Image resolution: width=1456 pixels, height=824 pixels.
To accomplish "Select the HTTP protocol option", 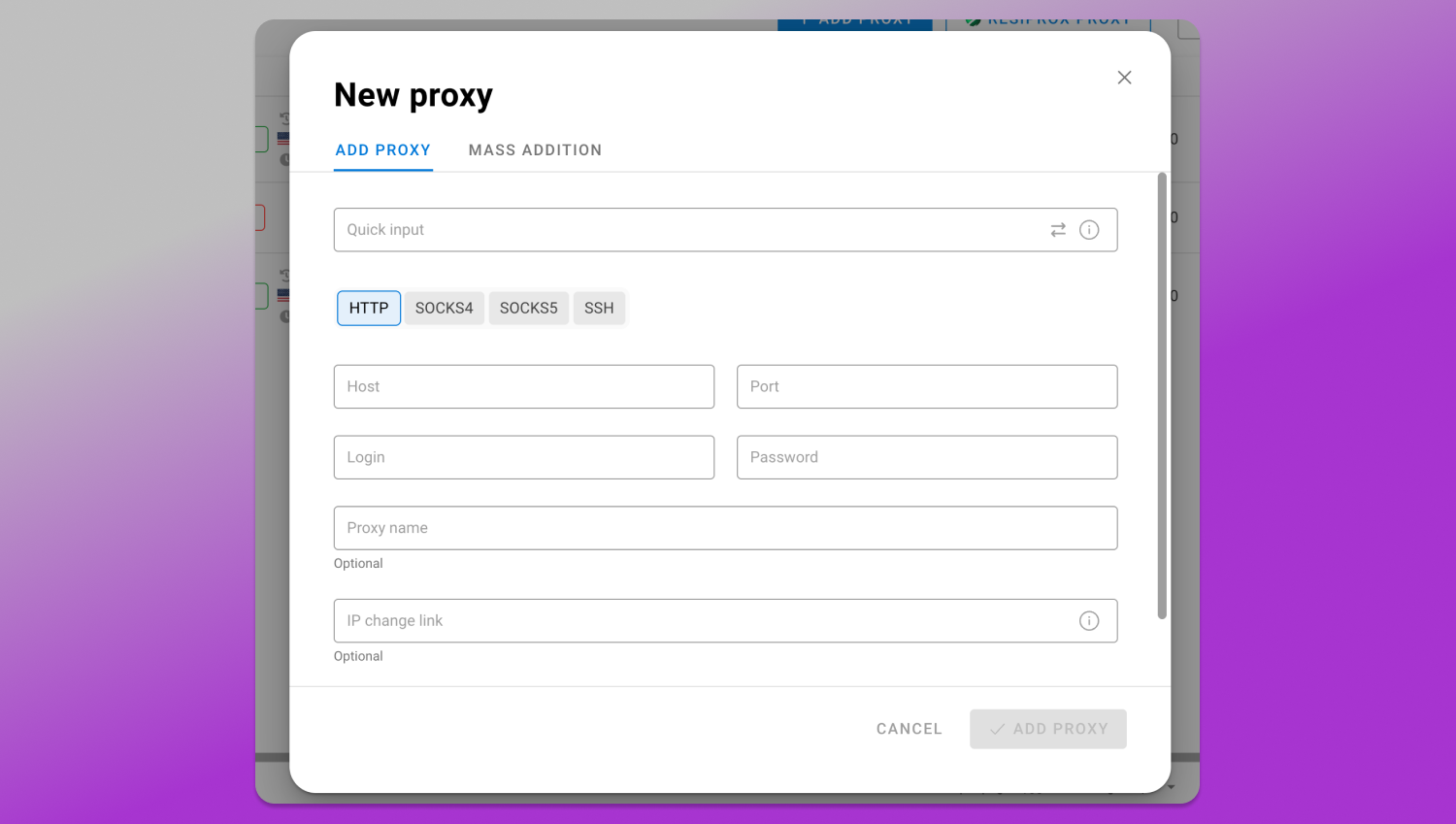I will tap(369, 309).
